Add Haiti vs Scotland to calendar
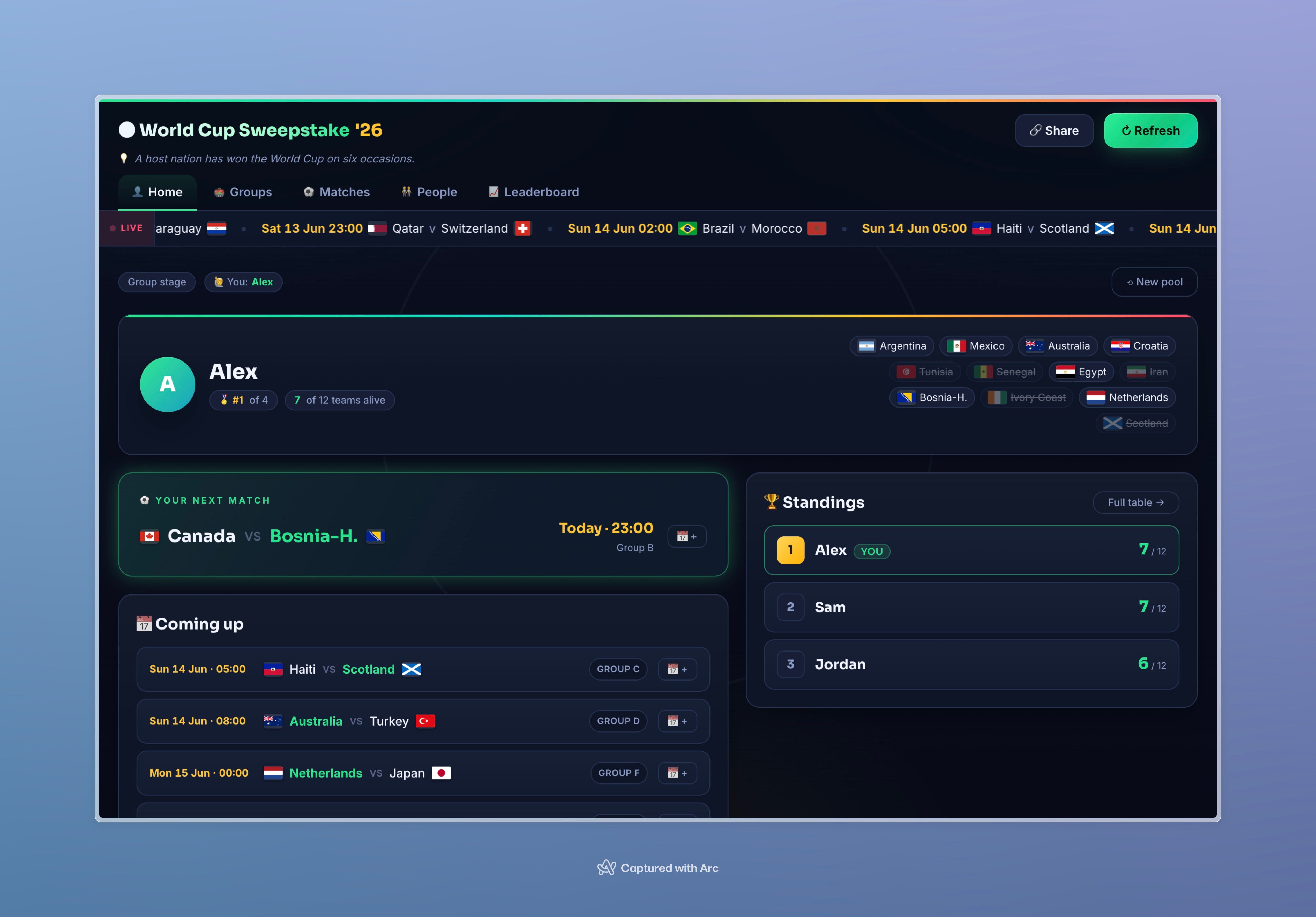Screen dimensions: 1316x917 click(x=677, y=669)
